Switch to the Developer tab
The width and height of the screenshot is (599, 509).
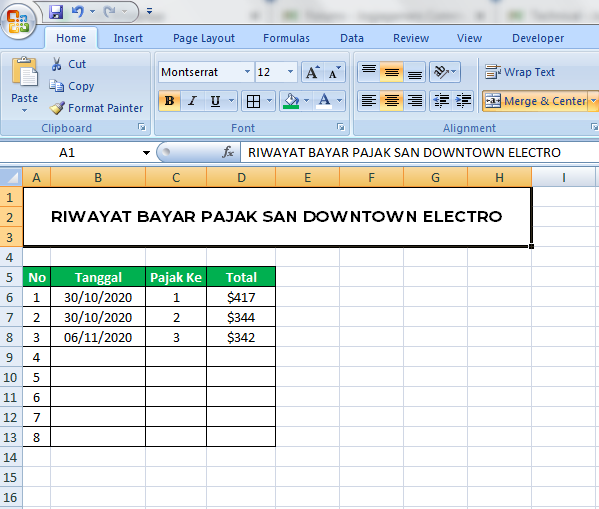(x=538, y=38)
